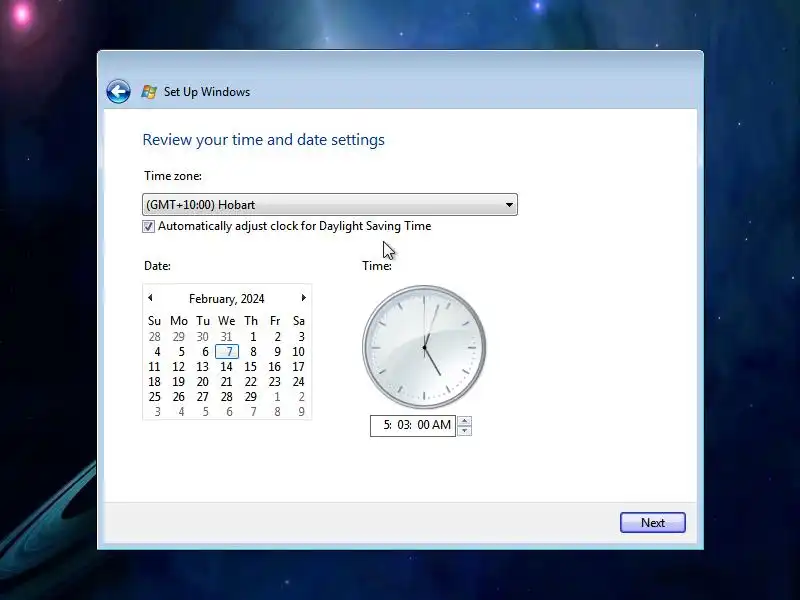Choose February 26 in the calendar
800x600 pixels.
coord(179,396)
